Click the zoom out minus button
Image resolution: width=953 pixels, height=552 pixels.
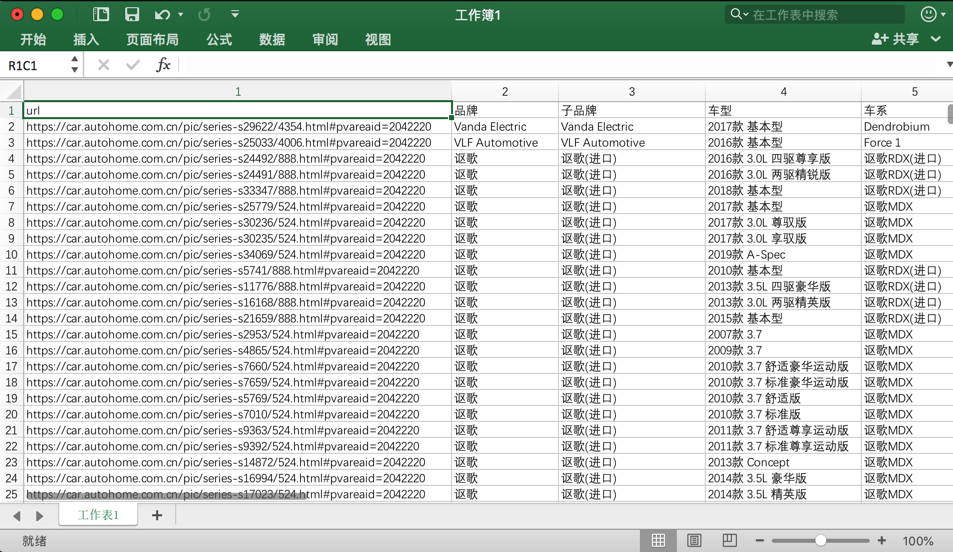[760, 540]
